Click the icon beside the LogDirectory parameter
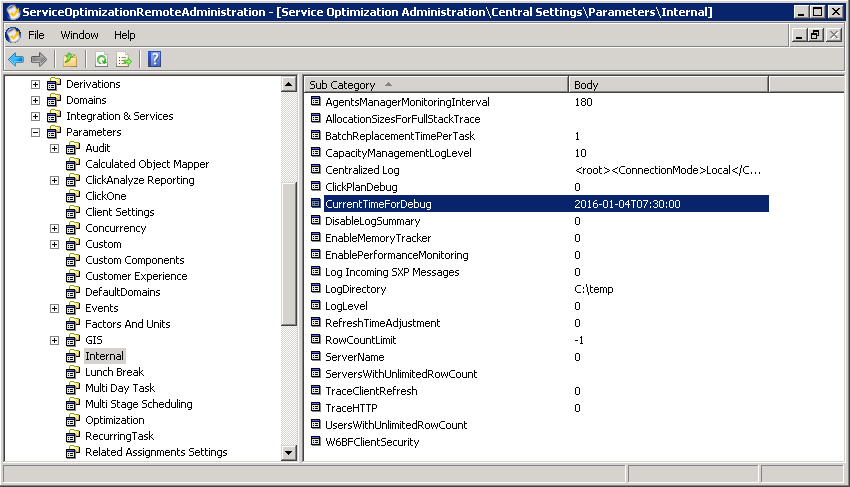 pos(315,289)
